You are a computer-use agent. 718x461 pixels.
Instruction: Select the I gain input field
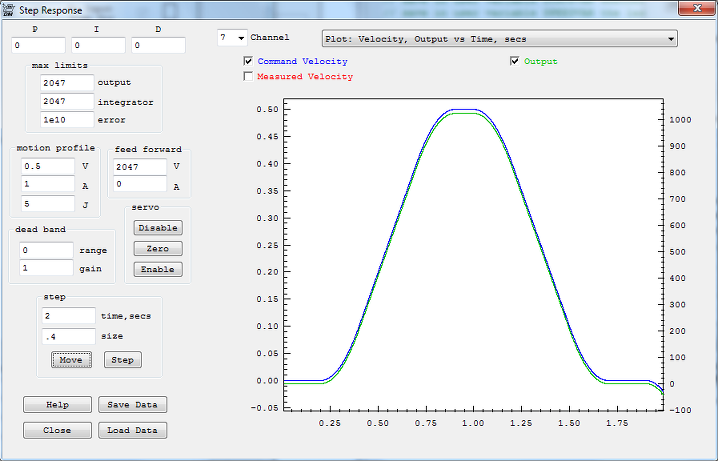point(98,46)
